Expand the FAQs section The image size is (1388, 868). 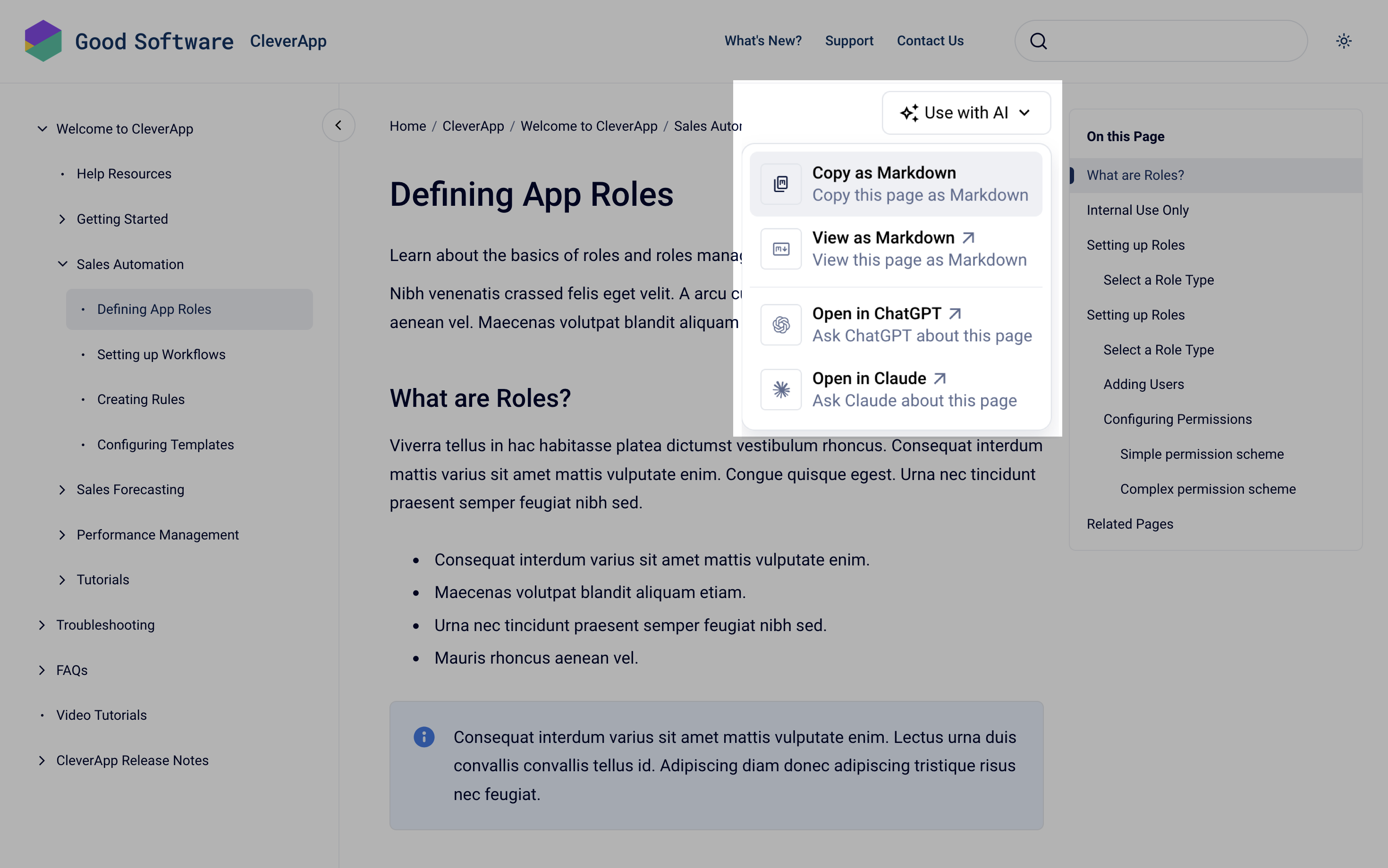click(x=42, y=670)
